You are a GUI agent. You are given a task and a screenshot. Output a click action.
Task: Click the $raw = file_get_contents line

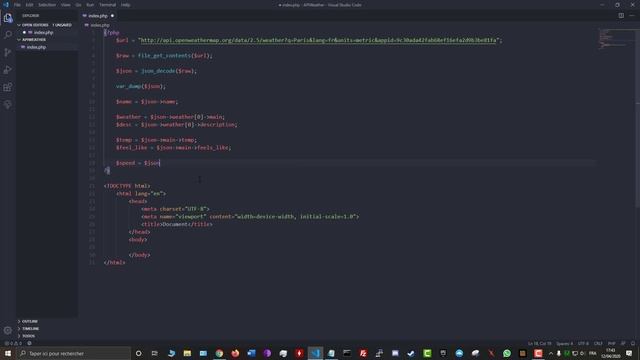point(164,56)
